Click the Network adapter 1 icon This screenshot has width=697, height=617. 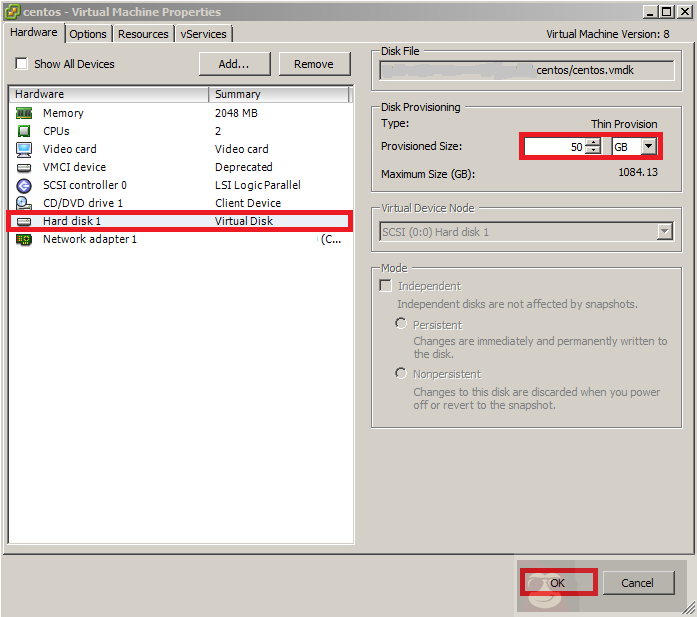tap(25, 239)
